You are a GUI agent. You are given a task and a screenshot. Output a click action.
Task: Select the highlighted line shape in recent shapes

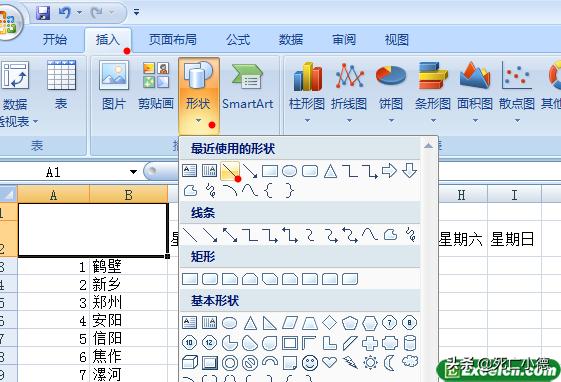[230, 171]
